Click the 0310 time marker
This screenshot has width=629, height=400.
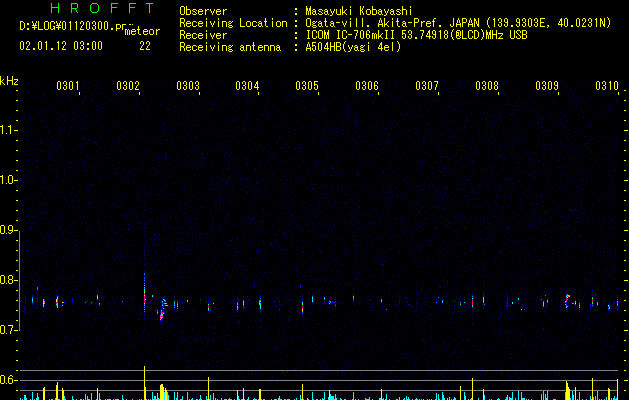click(607, 86)
